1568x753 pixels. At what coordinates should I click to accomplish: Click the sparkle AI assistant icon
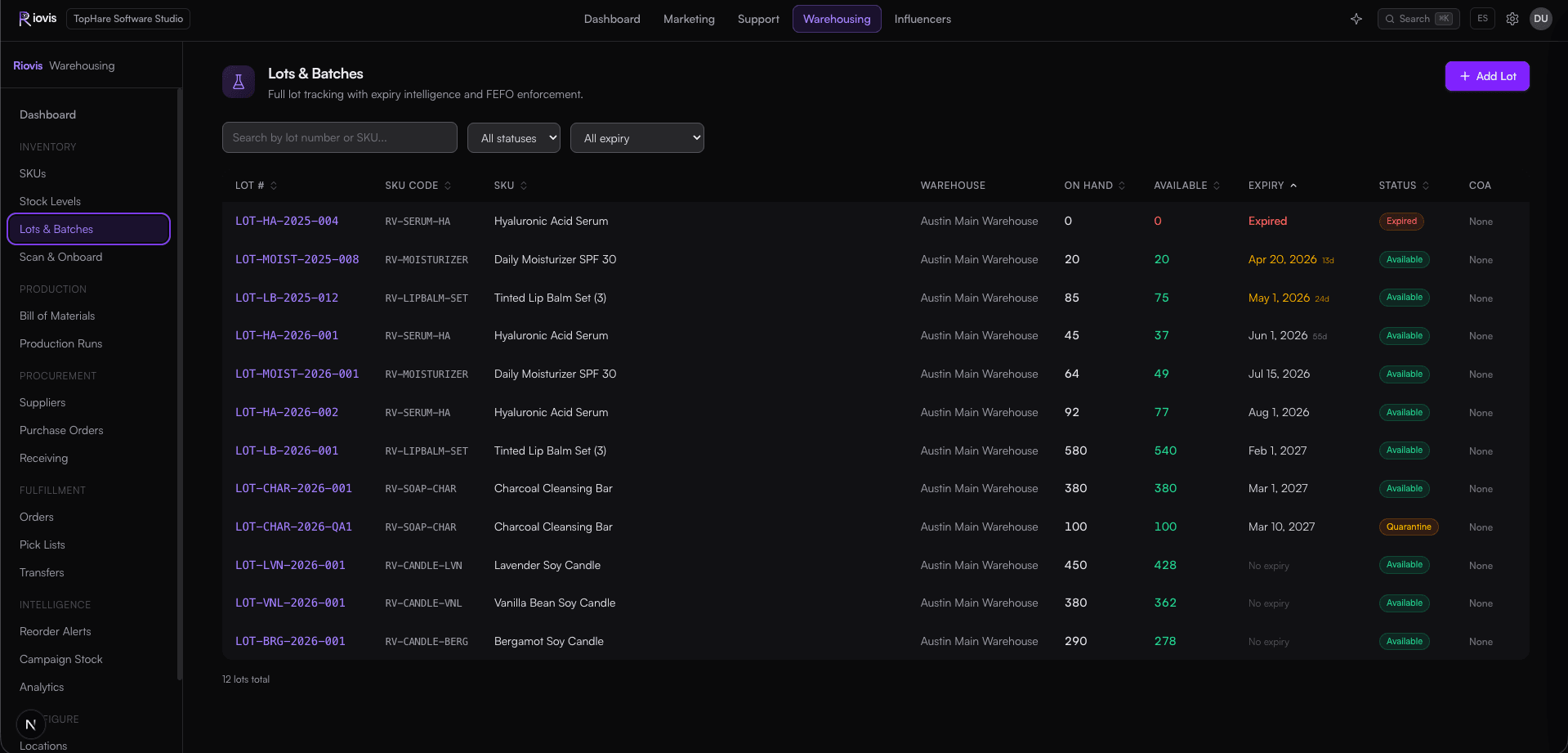(1356, 19)
